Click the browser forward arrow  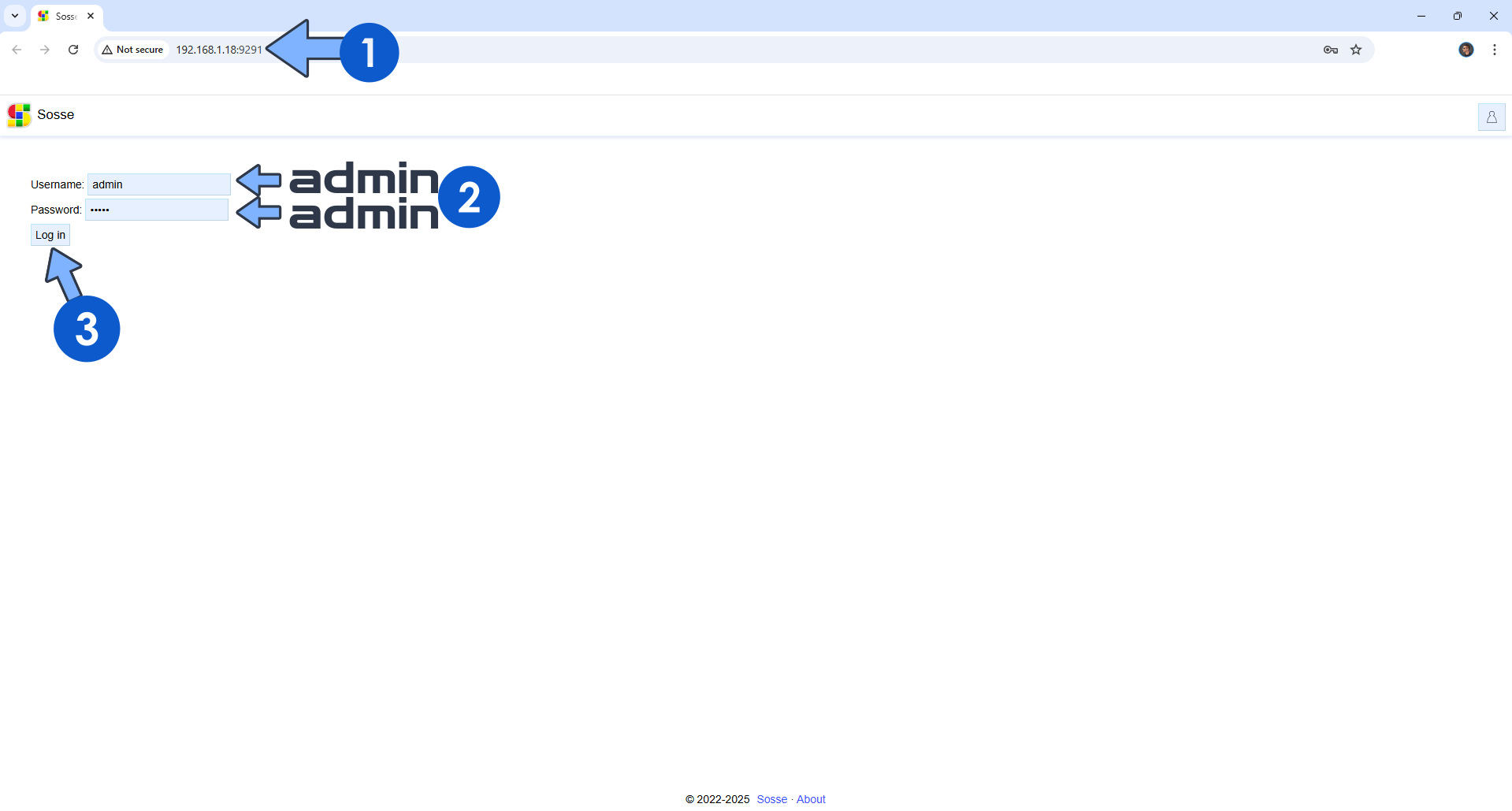pyautogui.click(x=45, y=50)
